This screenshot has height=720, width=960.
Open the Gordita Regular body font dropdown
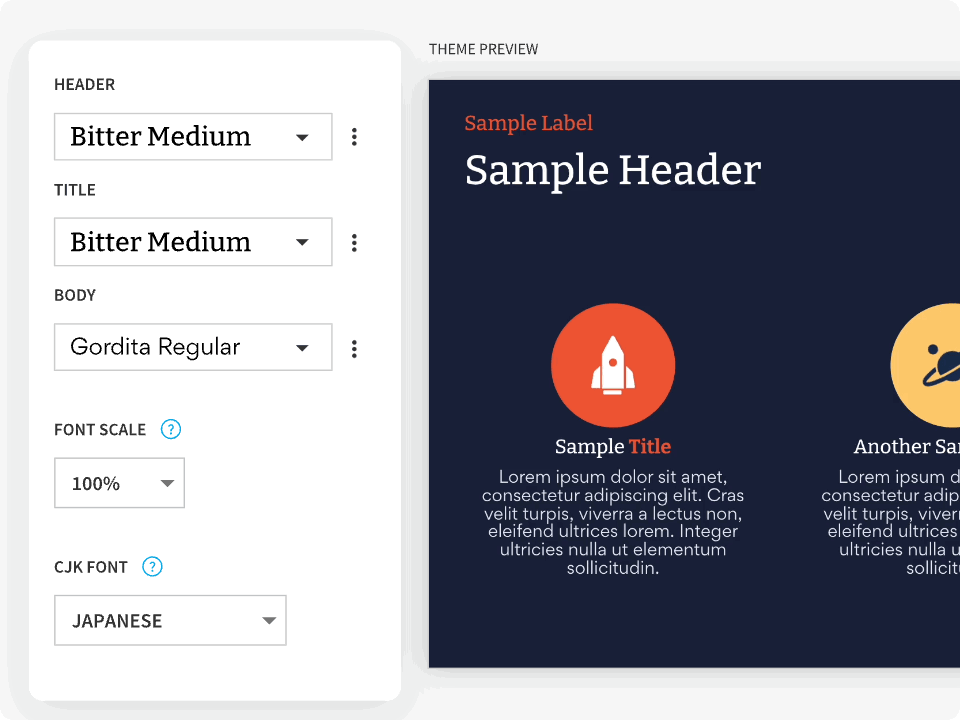click(x=193, y=347)
